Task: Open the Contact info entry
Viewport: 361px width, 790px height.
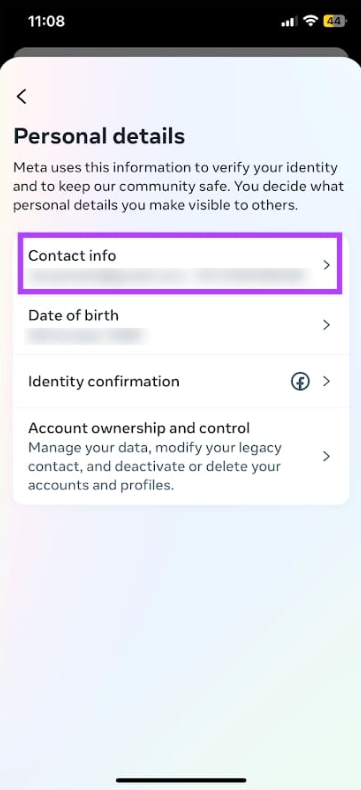Action: (180, 263)
